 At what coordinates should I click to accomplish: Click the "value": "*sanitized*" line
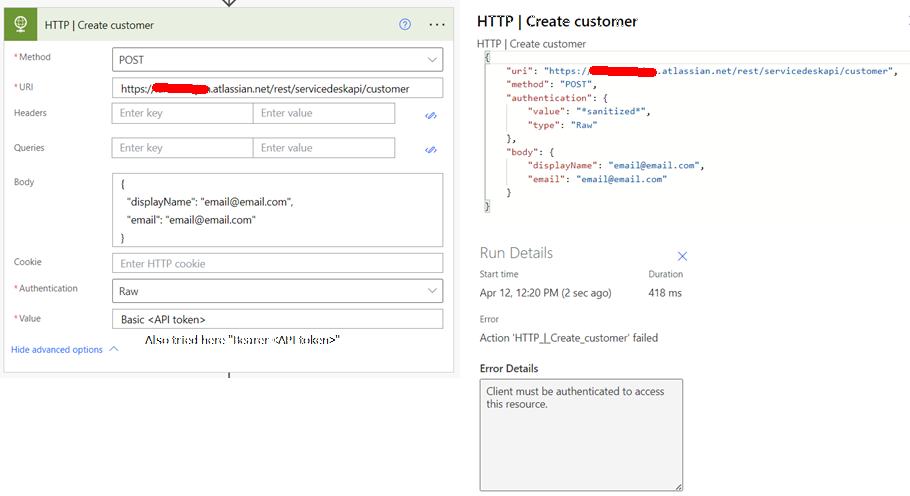588,111
